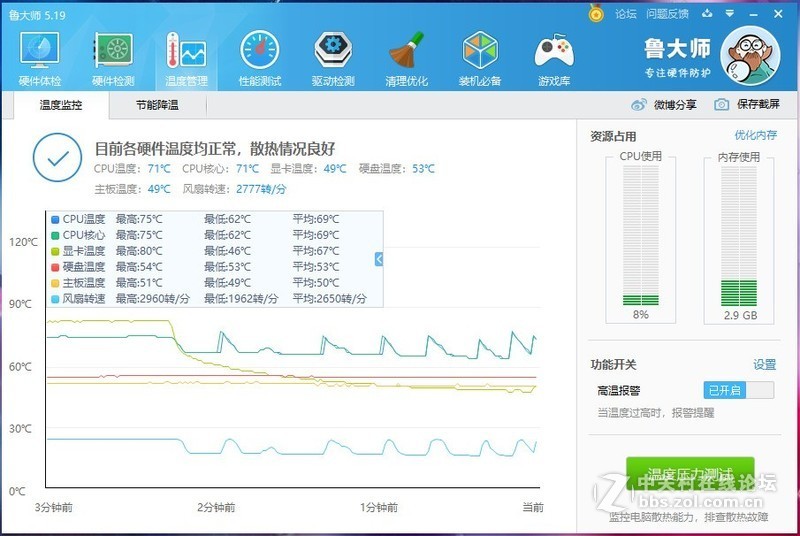The image size is (800, 536).
Task: Click the 功能开关 heading
Action: pyautogui.click(x=613, y=365)
